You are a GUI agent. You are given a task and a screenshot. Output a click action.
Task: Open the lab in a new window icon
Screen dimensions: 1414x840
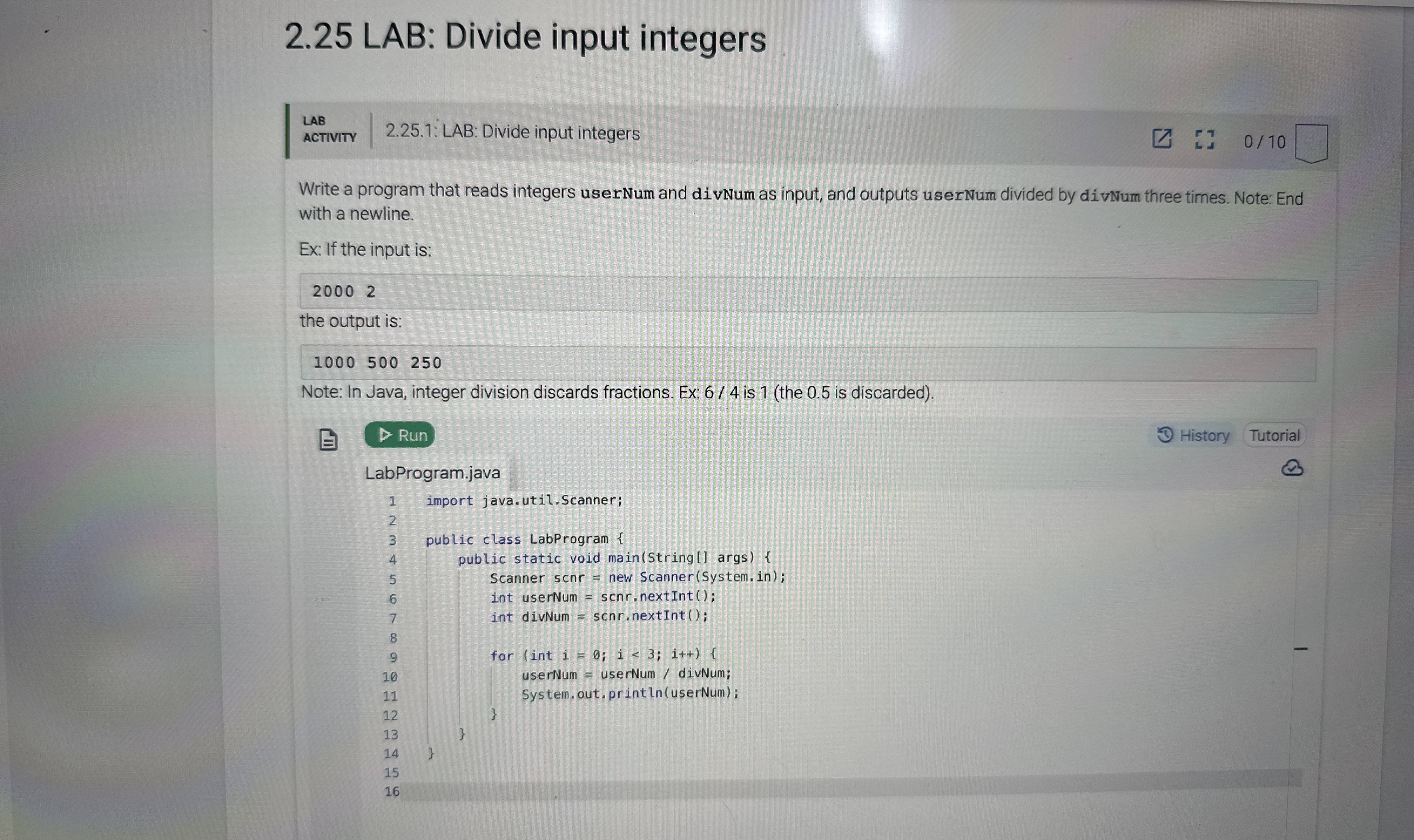point(1161,139)
